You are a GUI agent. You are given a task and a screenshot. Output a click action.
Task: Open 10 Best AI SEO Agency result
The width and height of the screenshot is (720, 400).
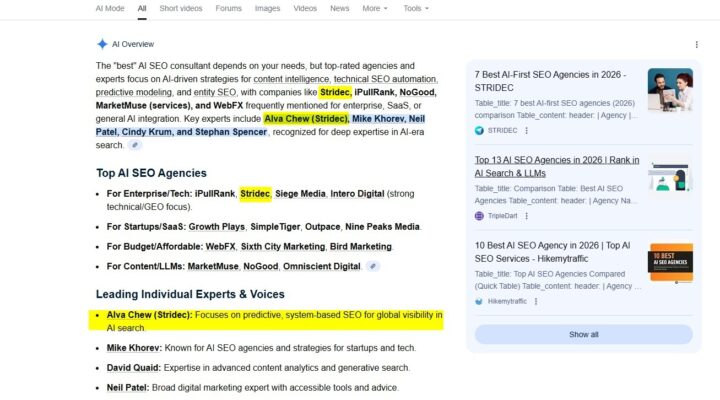552,252
